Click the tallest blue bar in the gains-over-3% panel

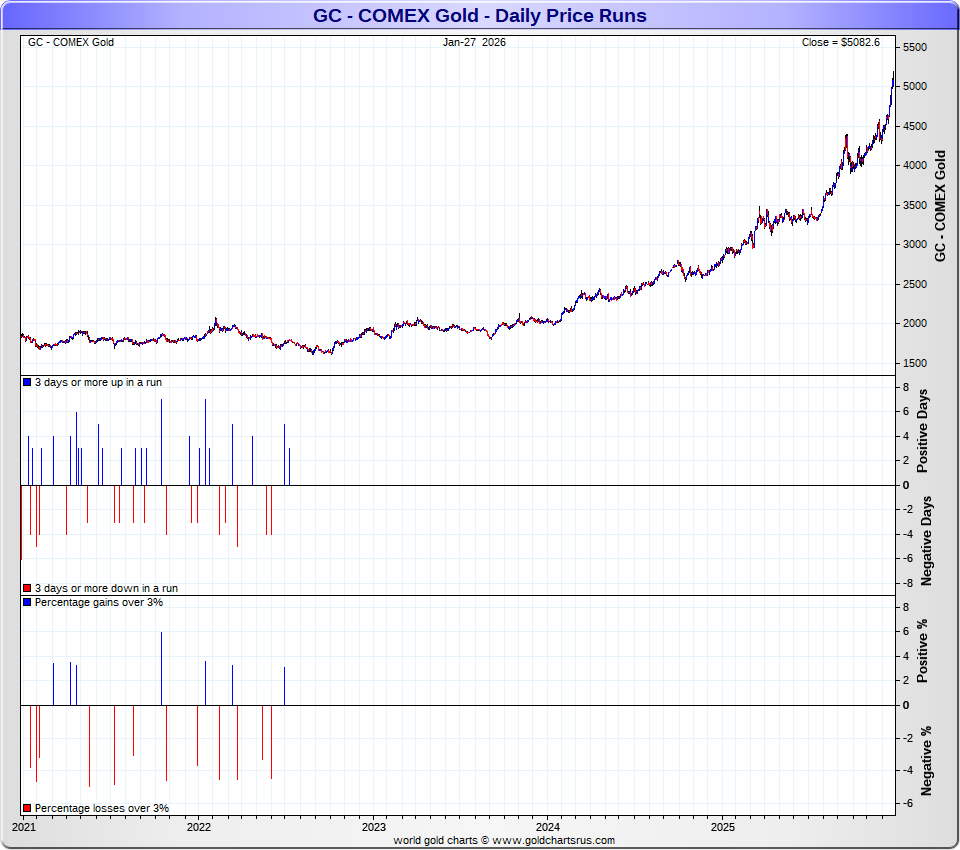pyautogui.click(x=162, y=668)
